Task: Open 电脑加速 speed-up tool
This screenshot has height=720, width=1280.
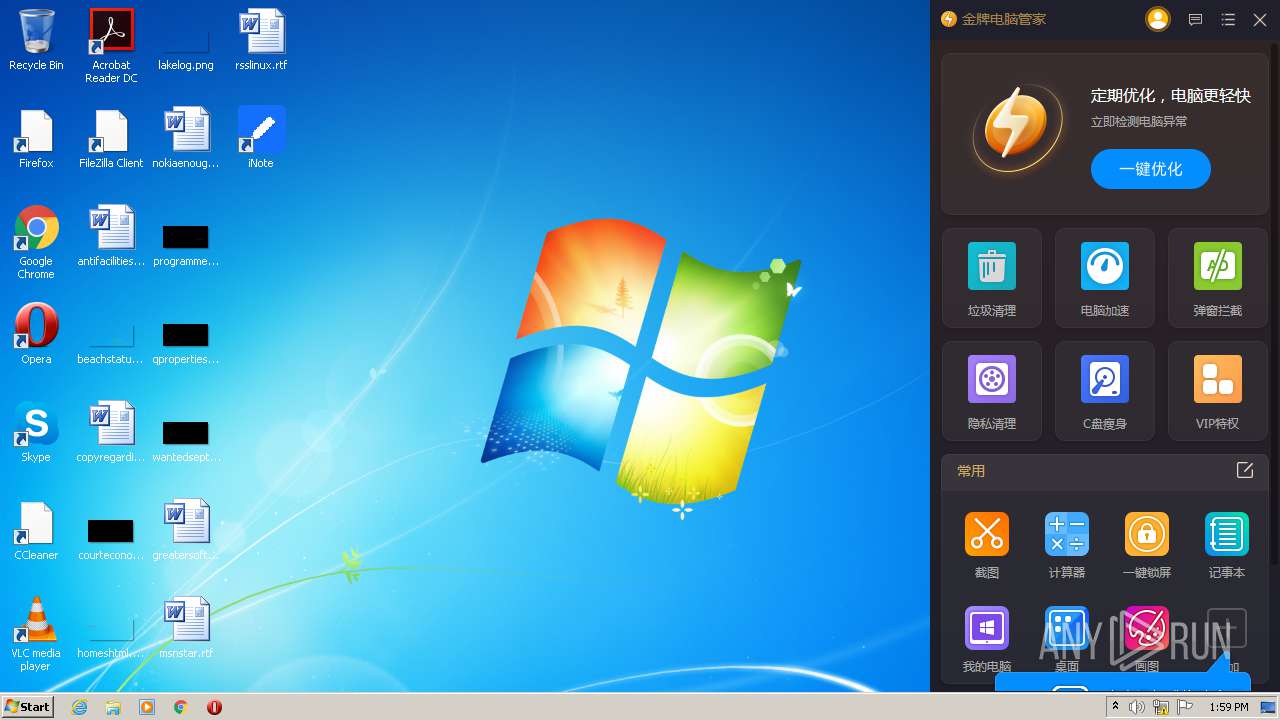Action: coord(1105,278)
